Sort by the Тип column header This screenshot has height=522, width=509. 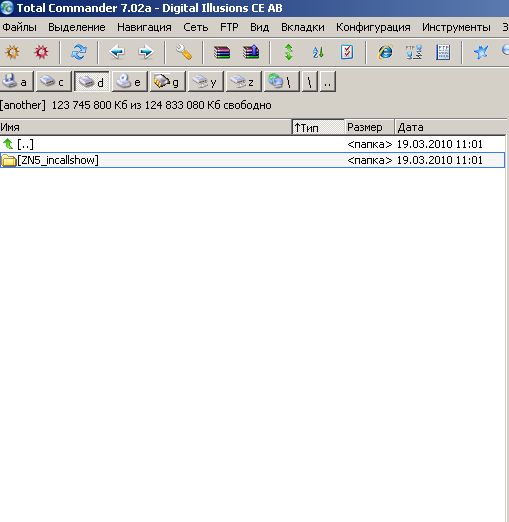pos(318,127)
